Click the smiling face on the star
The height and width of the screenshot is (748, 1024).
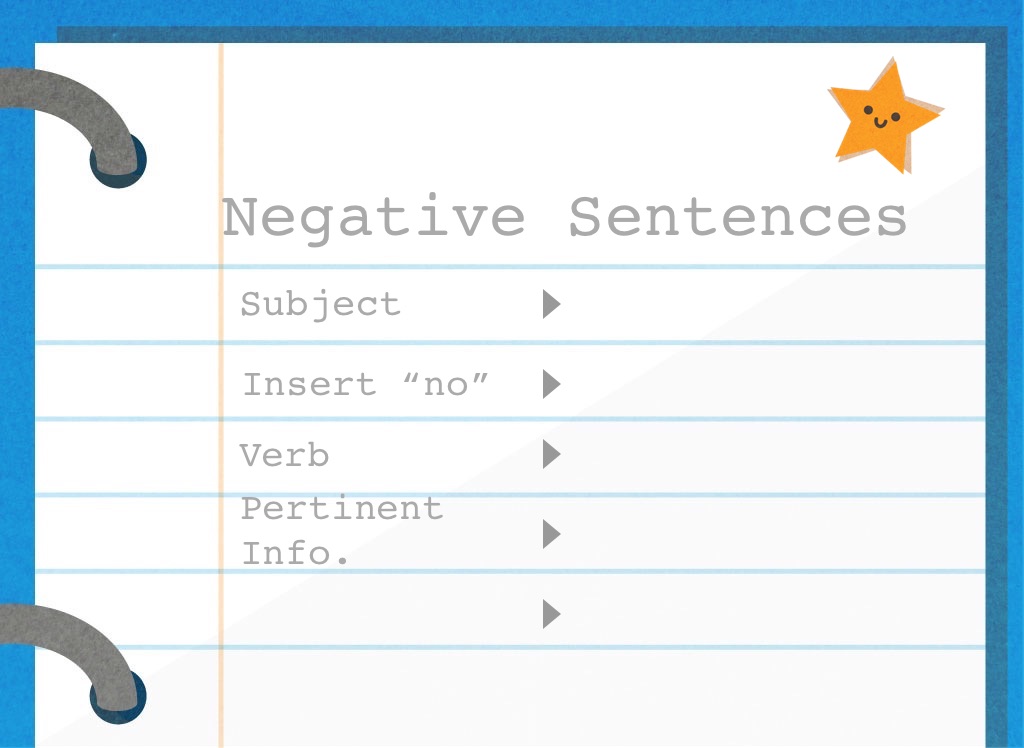[881, 115]
